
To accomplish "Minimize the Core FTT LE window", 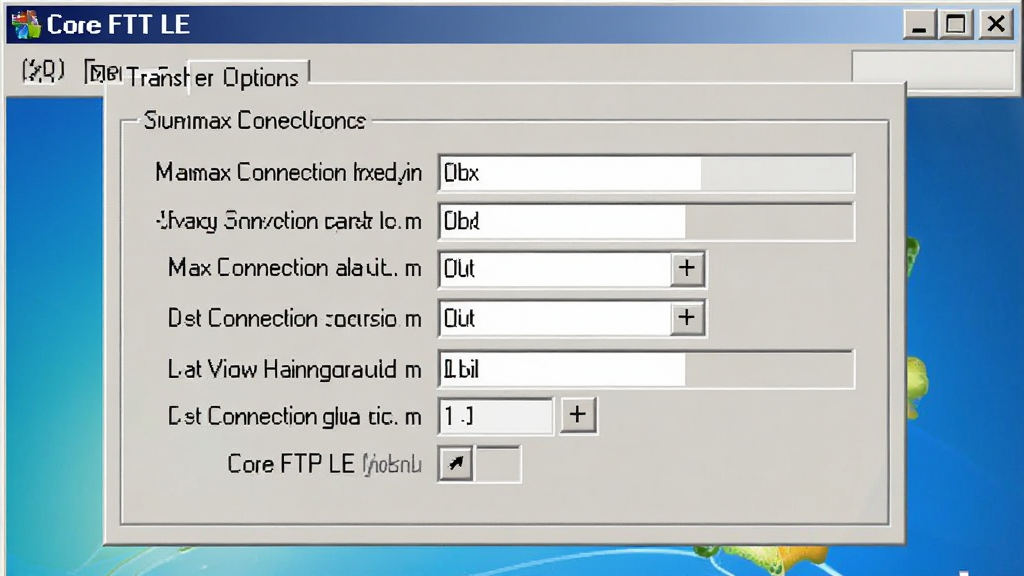I will click(920, 25).
